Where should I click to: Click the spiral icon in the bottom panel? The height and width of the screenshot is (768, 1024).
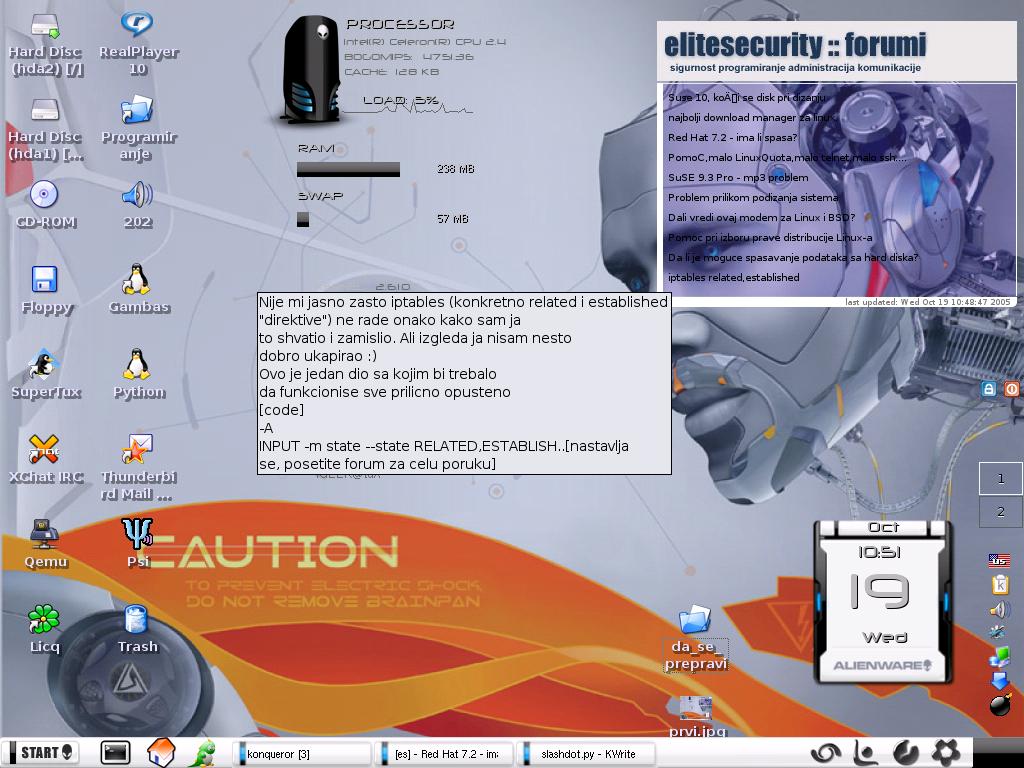[x=825, y=753]
